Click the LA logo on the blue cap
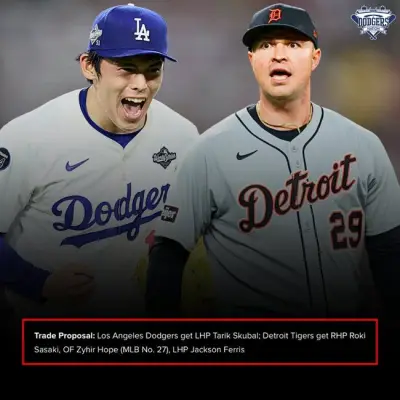Image resolution: width=400 pixels, height=400 pixels. pos(142,30)
